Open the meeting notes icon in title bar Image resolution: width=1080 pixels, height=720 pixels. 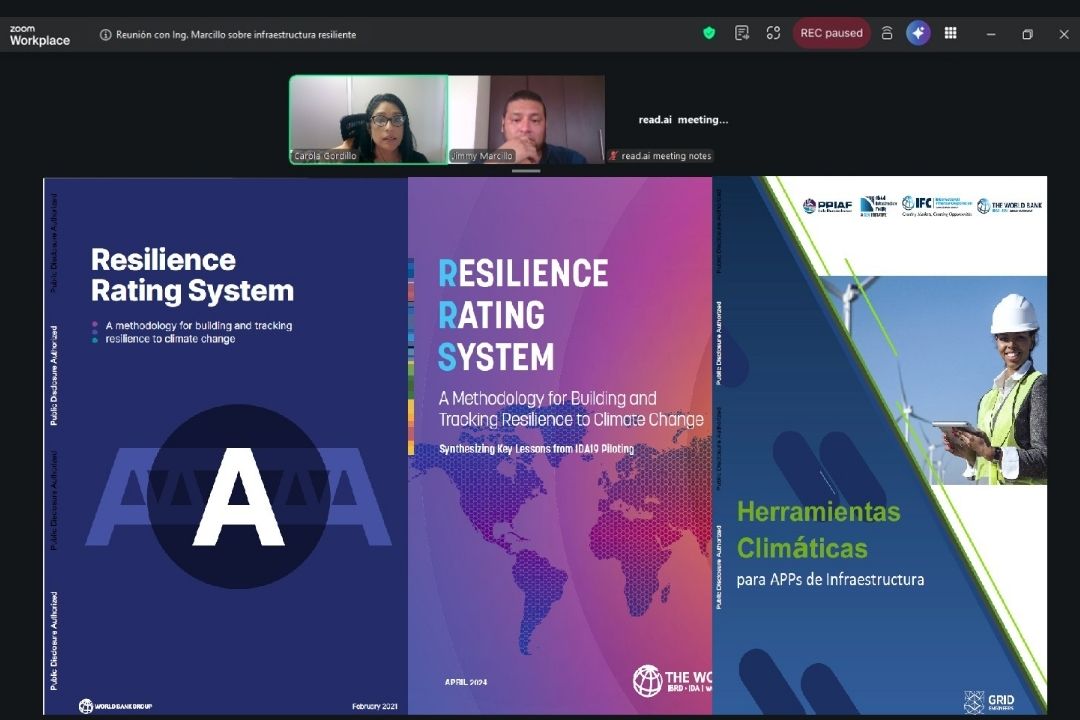pyautogui.click(x=742, y=33)
